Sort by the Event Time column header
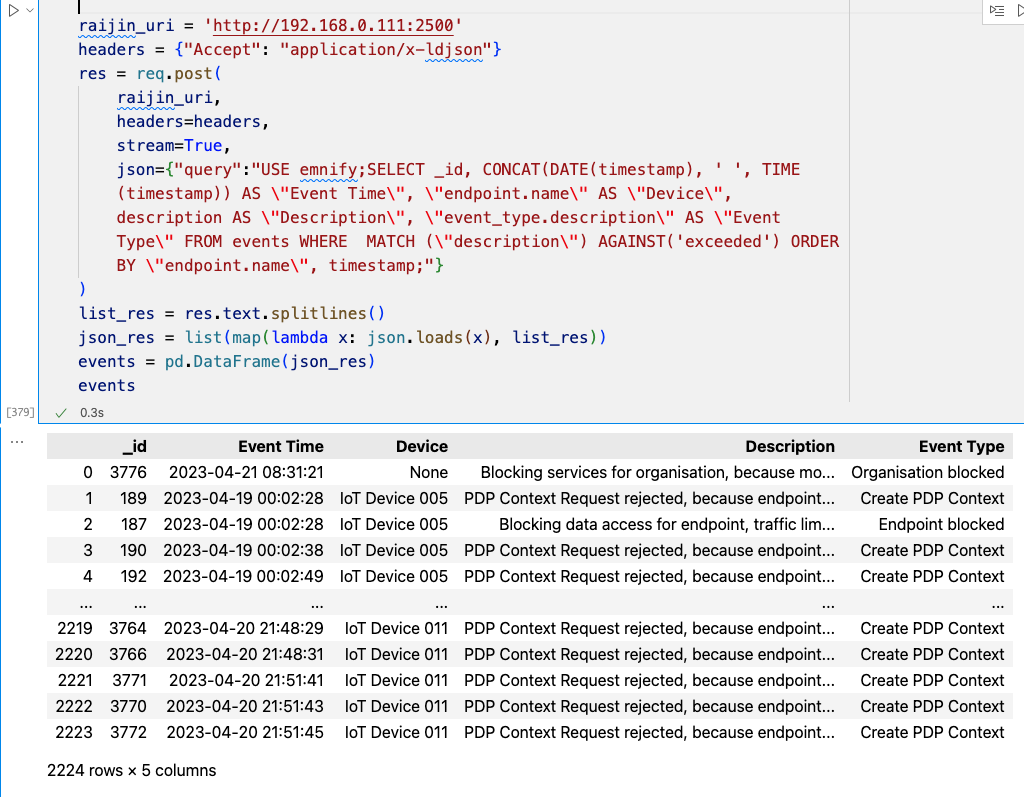The height and width of the screenshot is (797, 1024). tap(280, 446)
